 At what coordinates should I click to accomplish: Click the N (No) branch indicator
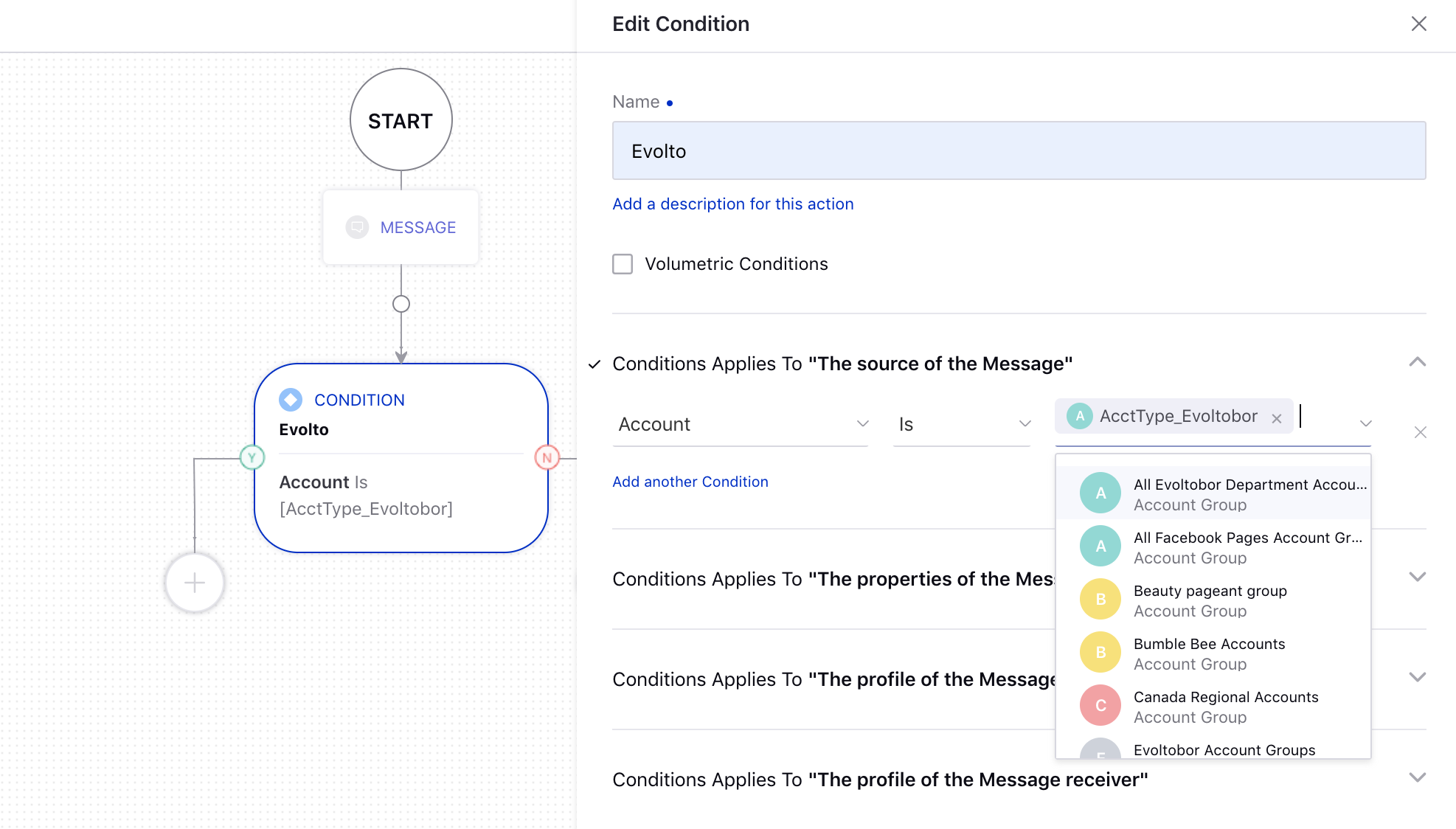click(549, 458)
